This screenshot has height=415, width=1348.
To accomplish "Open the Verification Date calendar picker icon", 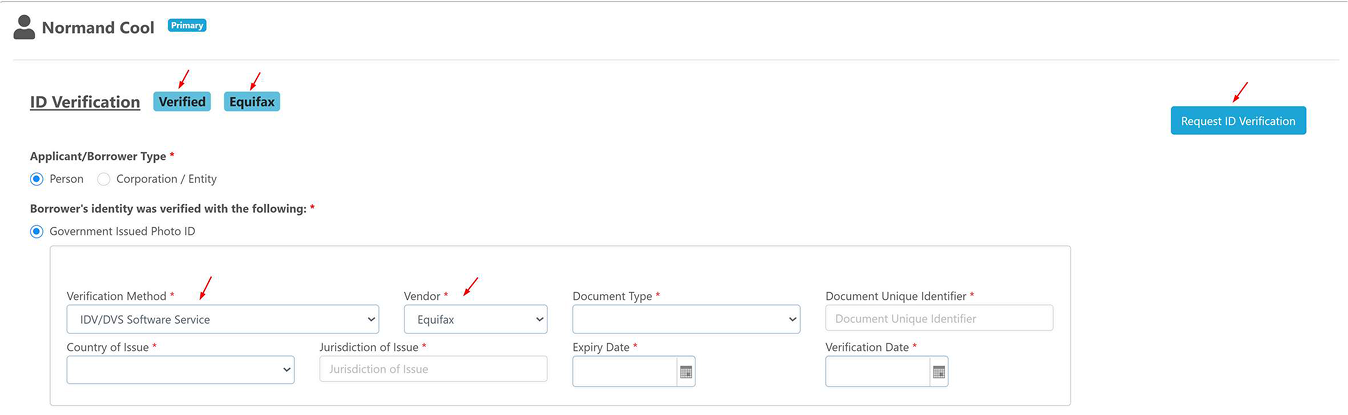I will (x=938, y=372).
